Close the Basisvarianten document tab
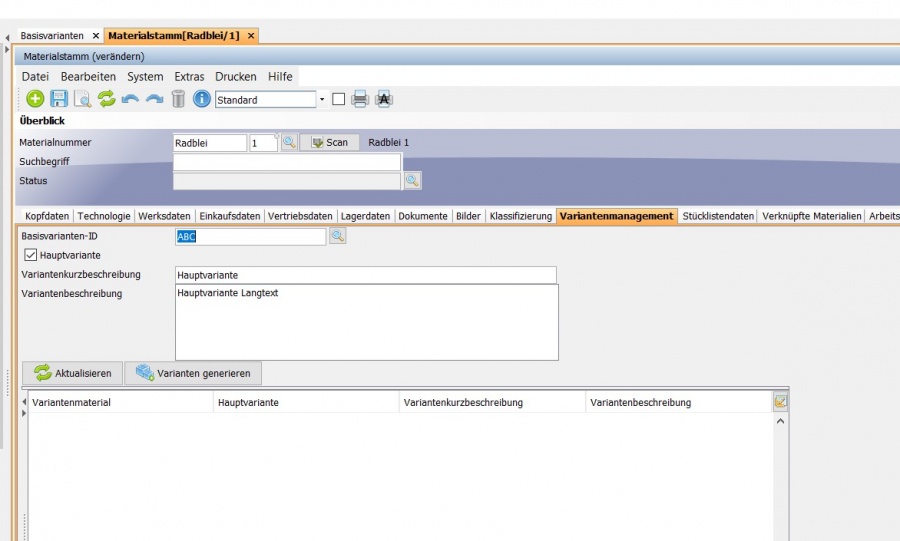 (x=96, y=36)
